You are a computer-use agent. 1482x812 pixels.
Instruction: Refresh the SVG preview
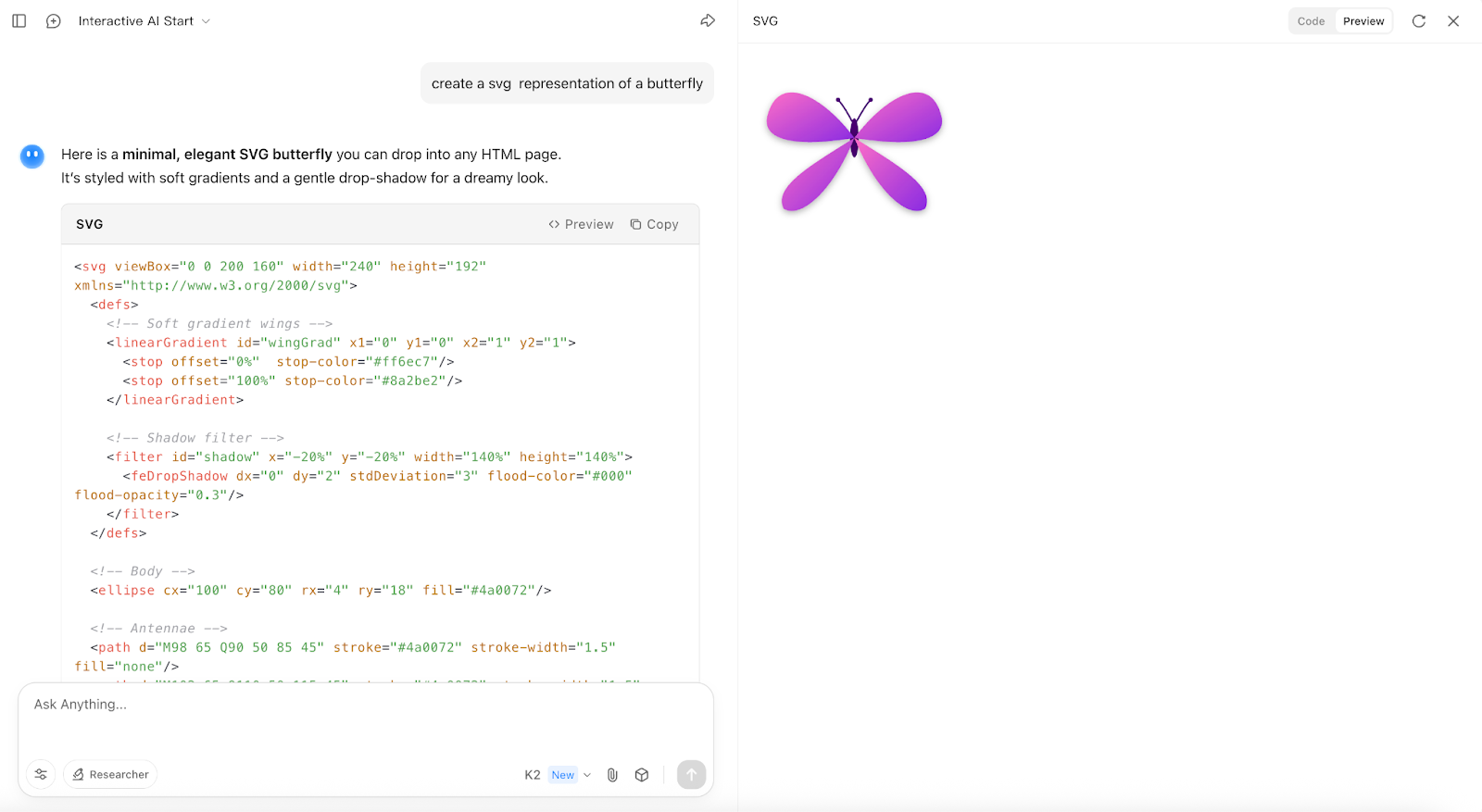pos(1418,21)
